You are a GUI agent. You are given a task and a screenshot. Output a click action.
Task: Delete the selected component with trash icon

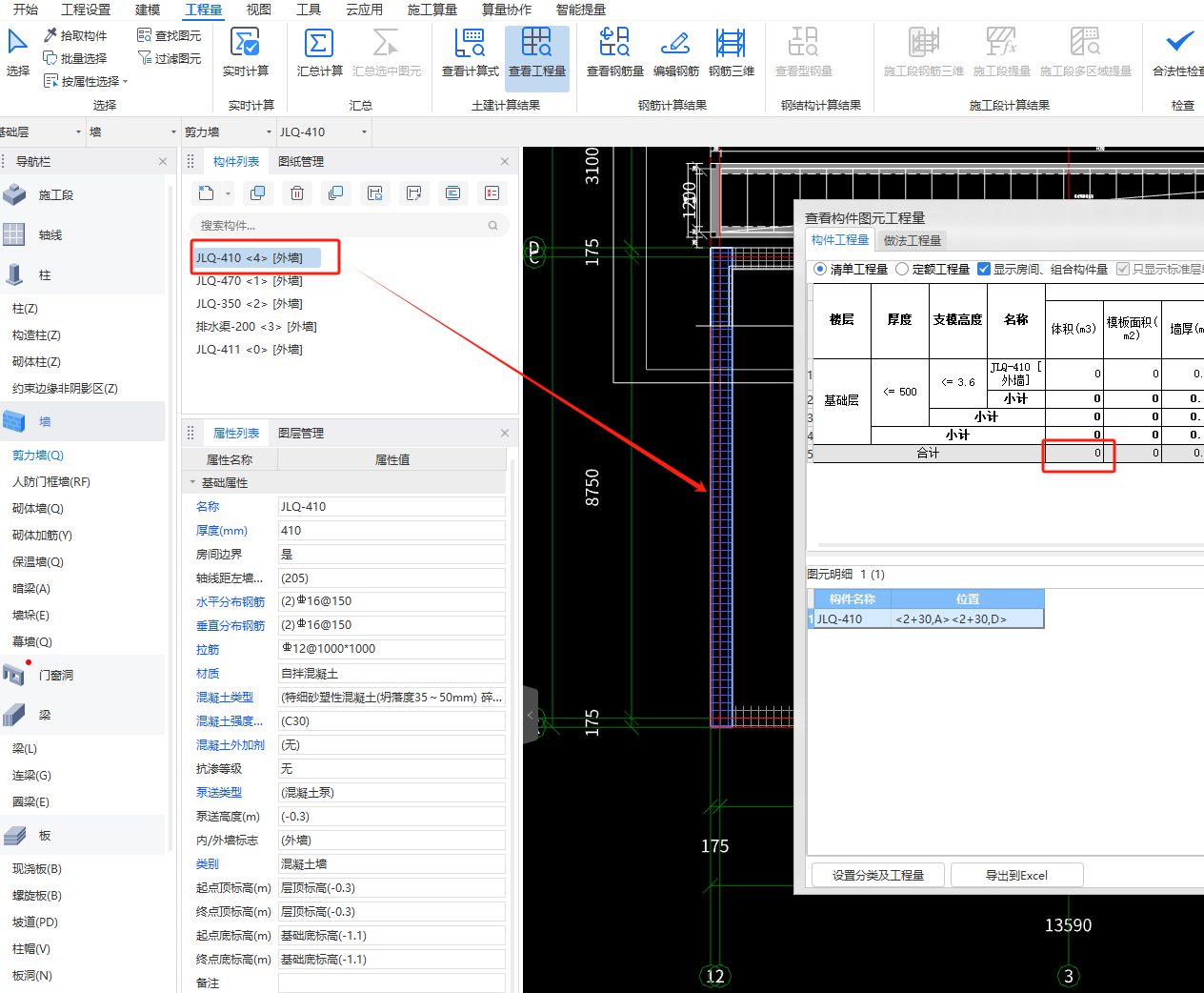[297, 193]
